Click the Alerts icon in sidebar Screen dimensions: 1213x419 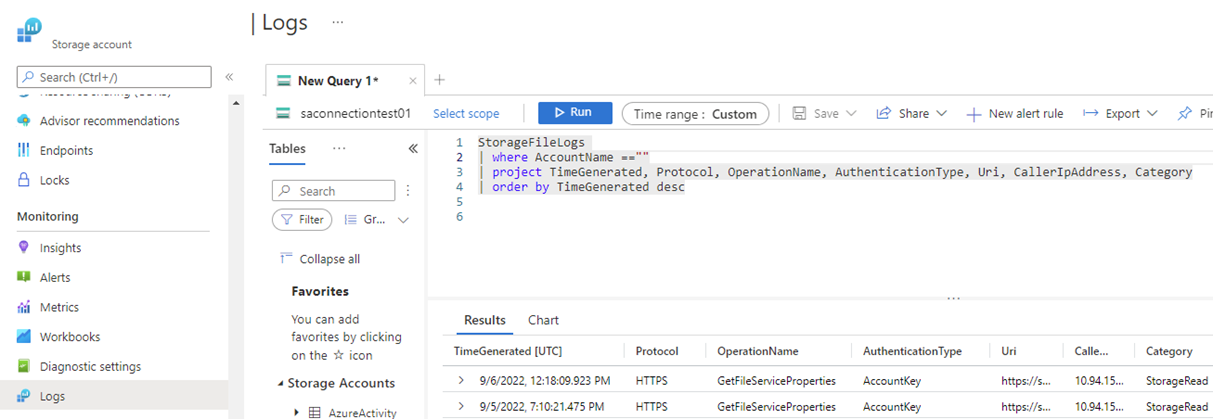click(24, 278)
